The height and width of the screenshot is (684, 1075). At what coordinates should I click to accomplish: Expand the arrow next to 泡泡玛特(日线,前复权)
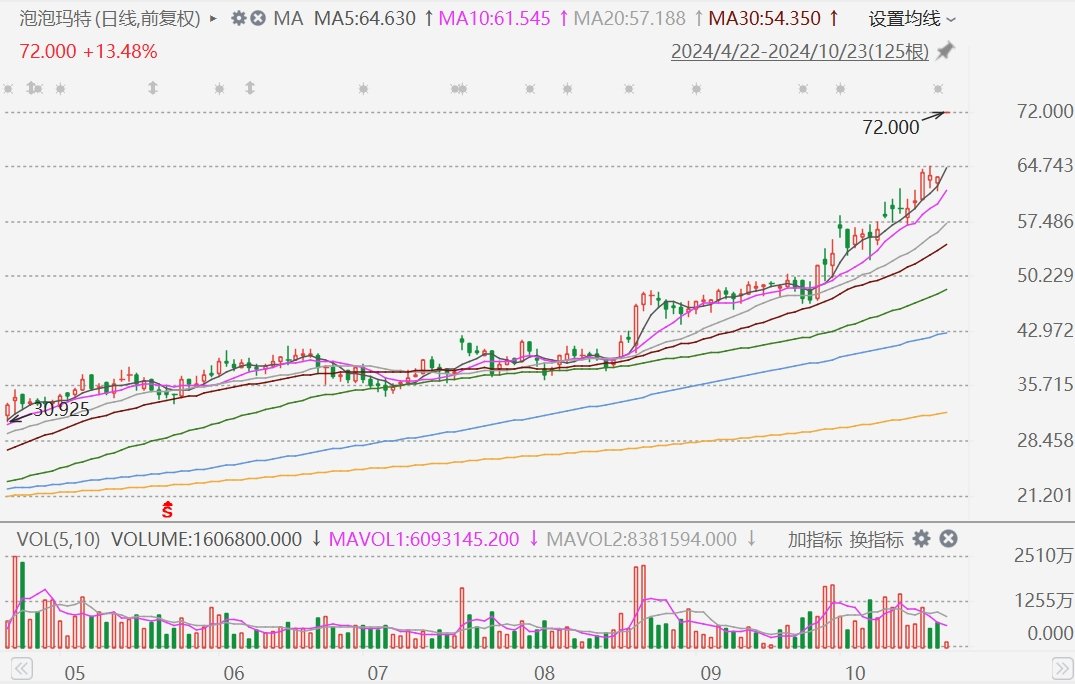tap(213, 19)
